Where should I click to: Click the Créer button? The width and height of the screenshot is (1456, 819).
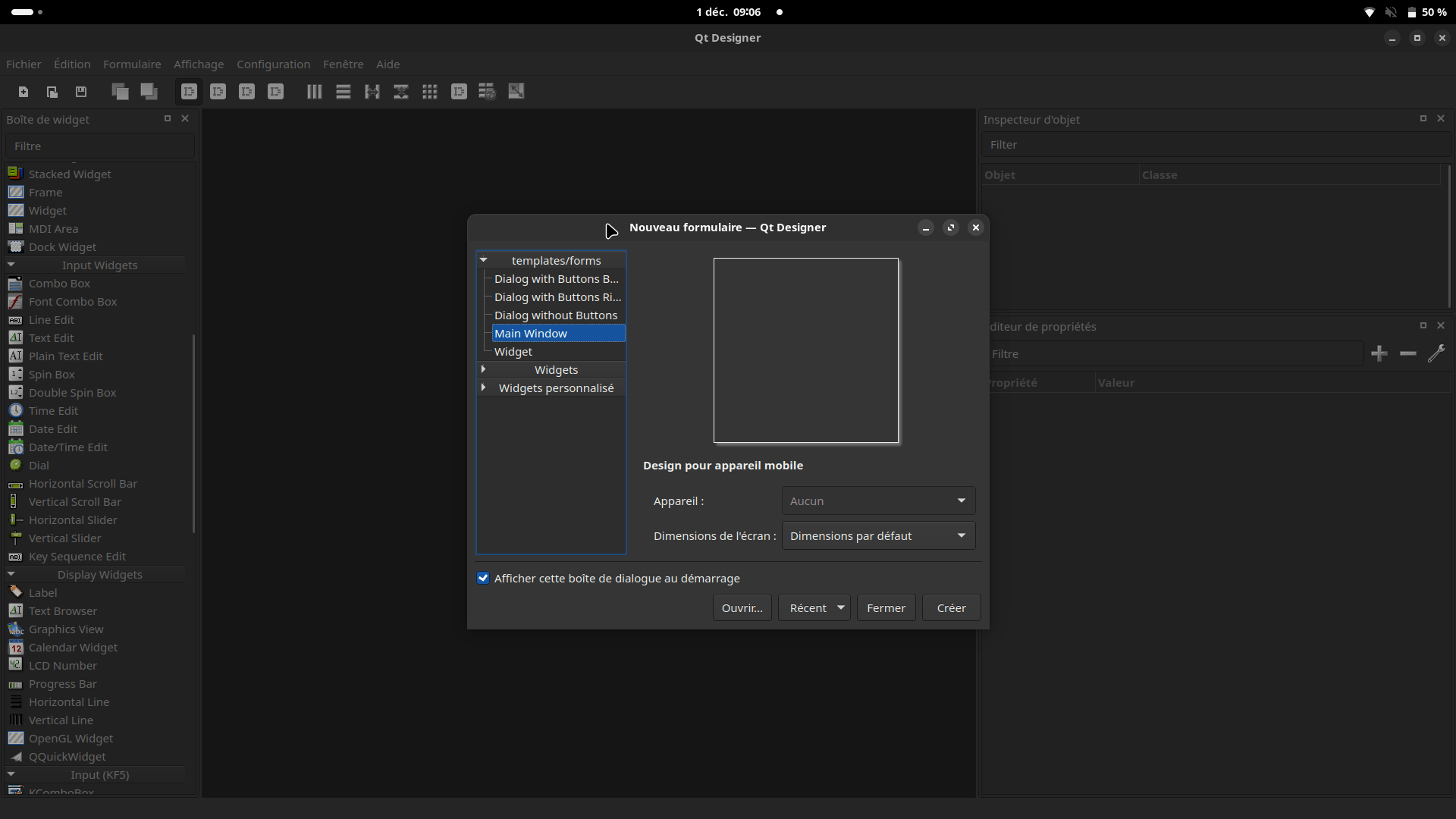pyautogui.click(x=951, y=607)
